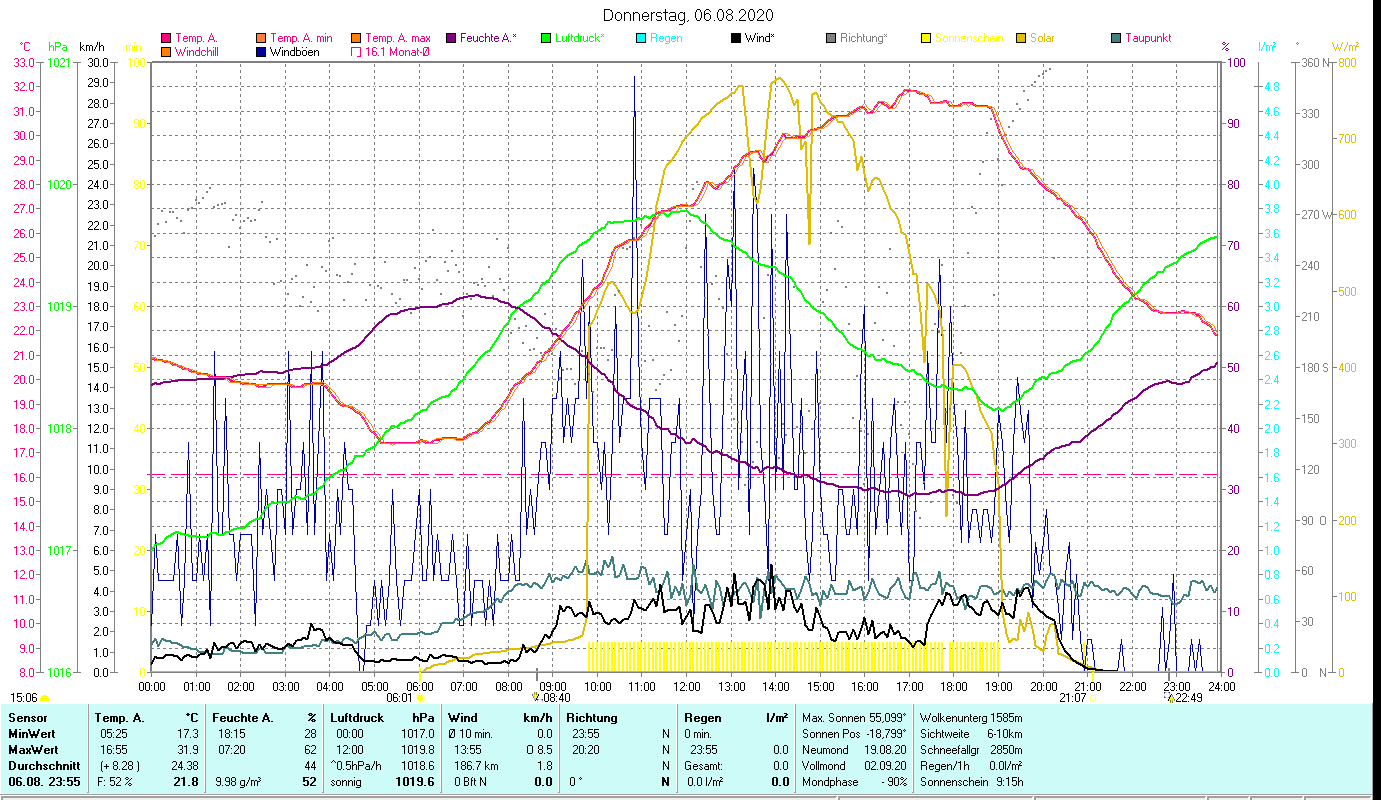Click the 12:00 time axis label
1381x800 pixels.
coord(687,687)
